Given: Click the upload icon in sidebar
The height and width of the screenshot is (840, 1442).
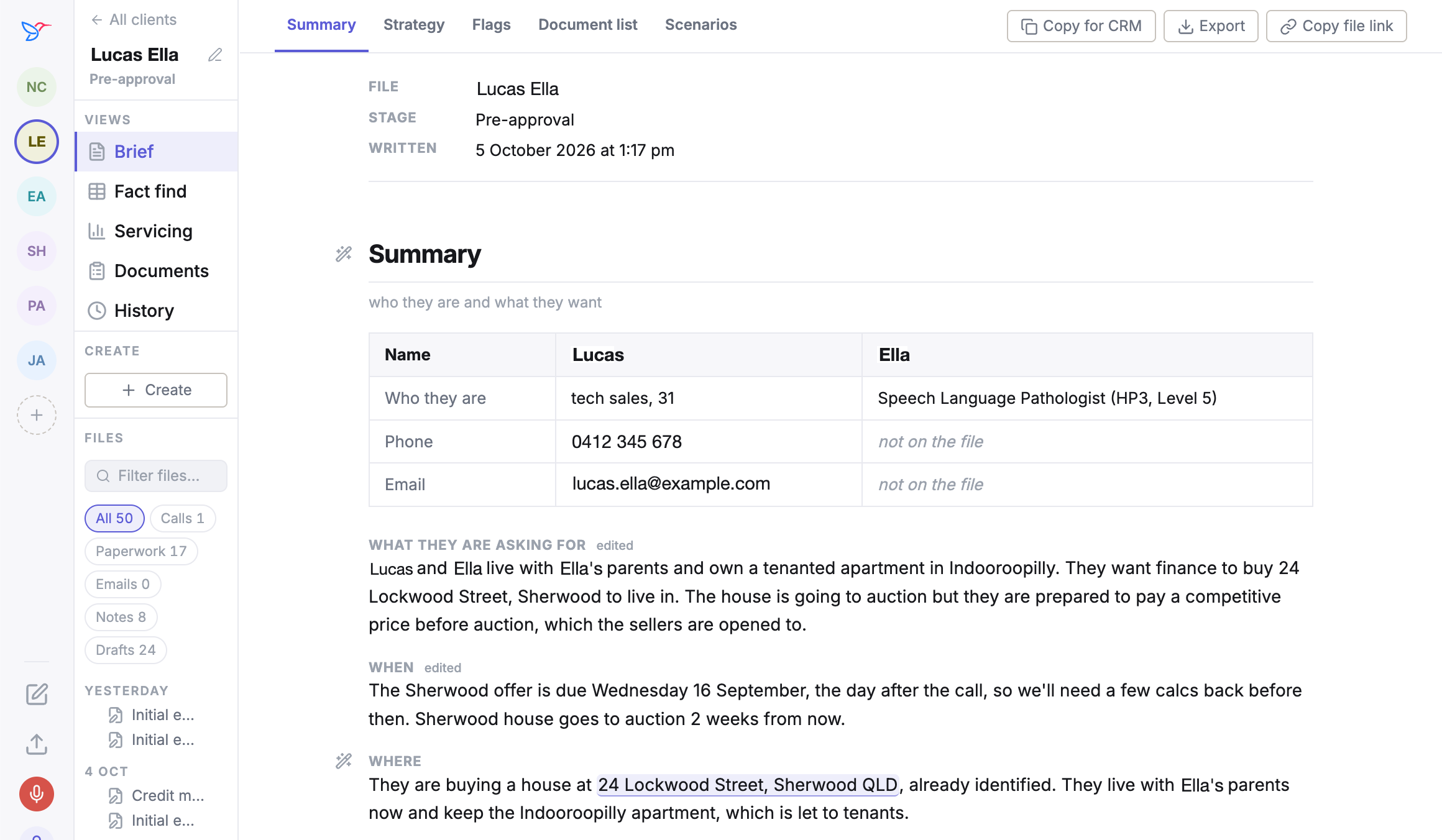Looking at the screenshot, I should coord(37,744).
